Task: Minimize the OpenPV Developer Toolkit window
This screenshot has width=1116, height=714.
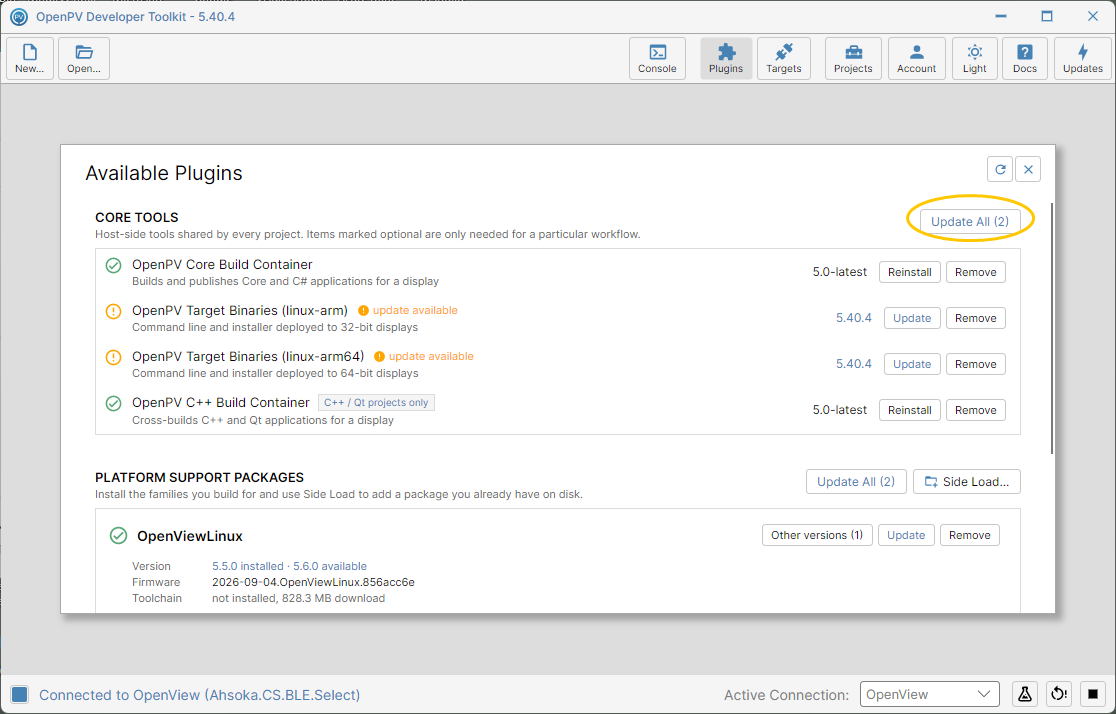Action: click(1001, 16)
